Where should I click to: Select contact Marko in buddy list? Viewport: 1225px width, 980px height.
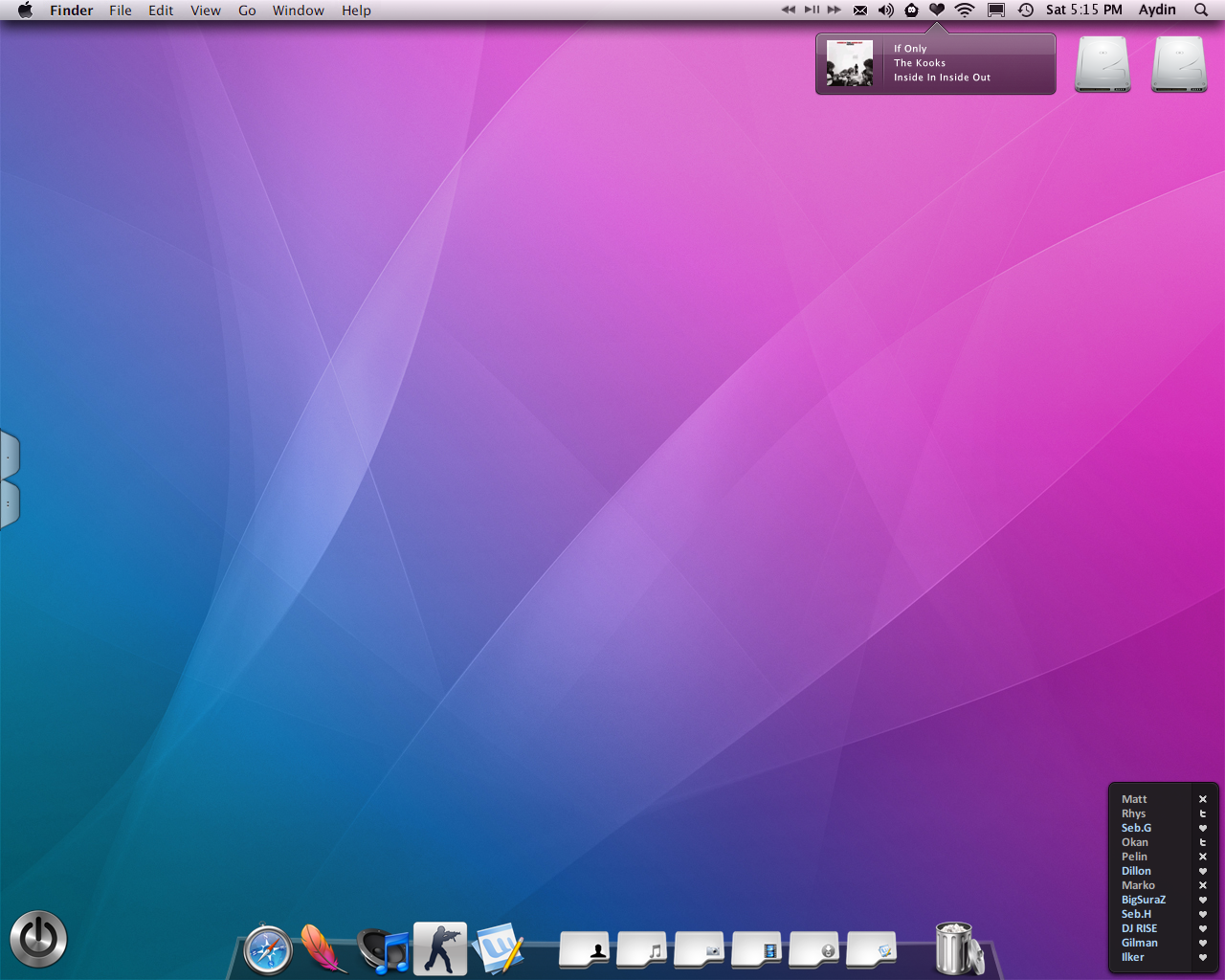point(1138,885)
